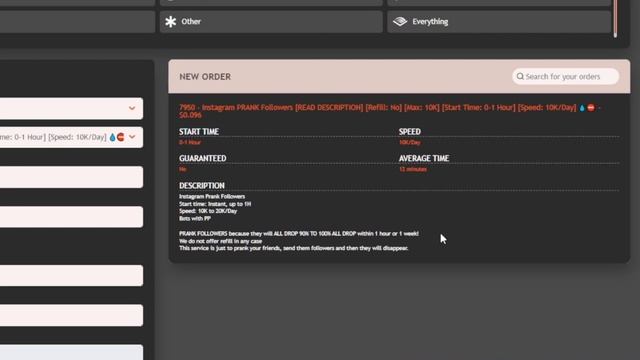Click the line about pranking your friends
This screenshot has height=360, width=640.
[x=293, y=248]
